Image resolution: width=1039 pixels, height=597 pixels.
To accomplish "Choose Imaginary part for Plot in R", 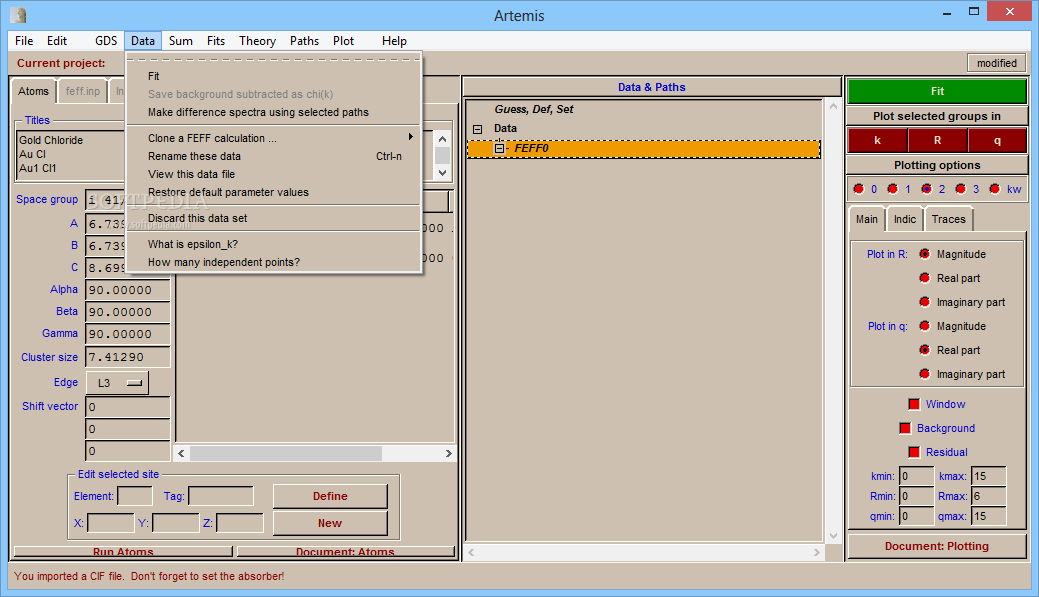I will [924, 302].
